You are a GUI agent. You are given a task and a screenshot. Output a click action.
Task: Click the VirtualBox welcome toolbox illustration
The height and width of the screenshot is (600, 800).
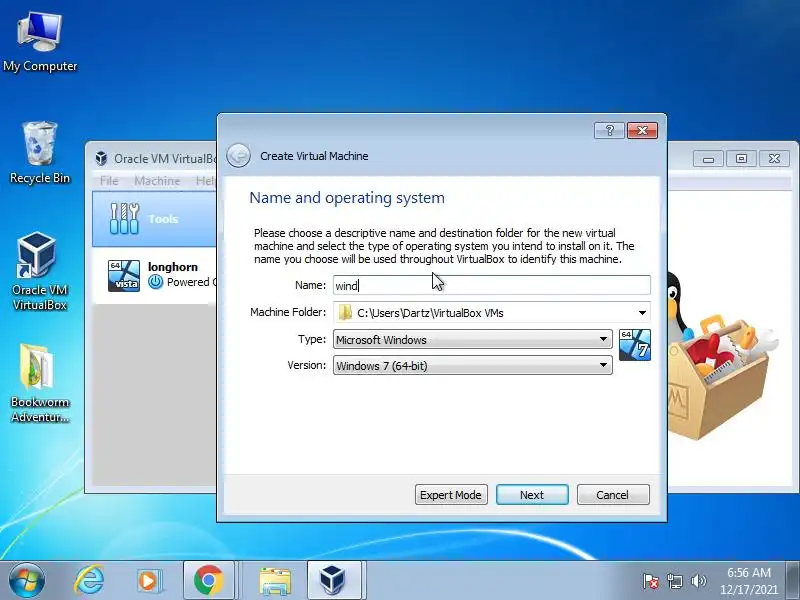tap(722, 357)
